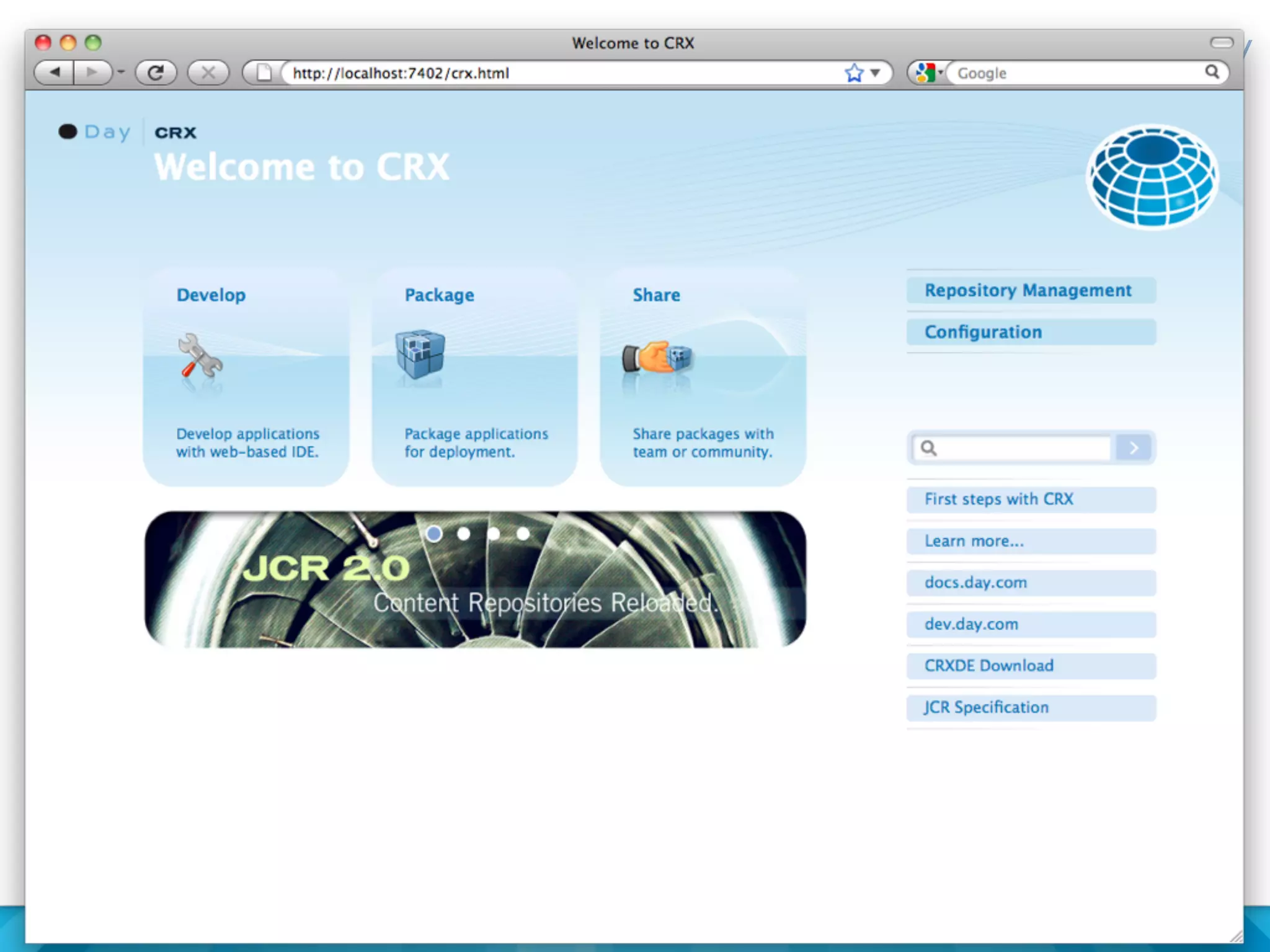Click the browser forward arrow button

pyautogui.click(x=92, y=73)
